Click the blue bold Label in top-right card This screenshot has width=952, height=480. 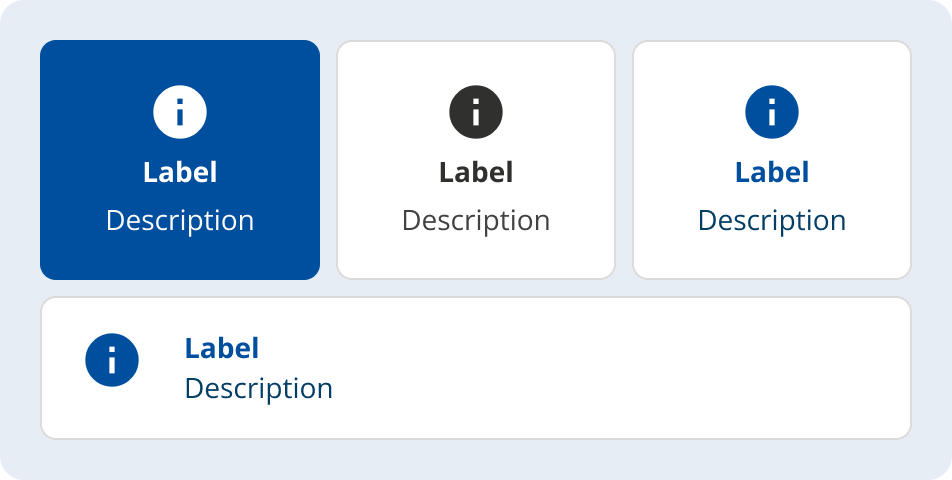772,172
